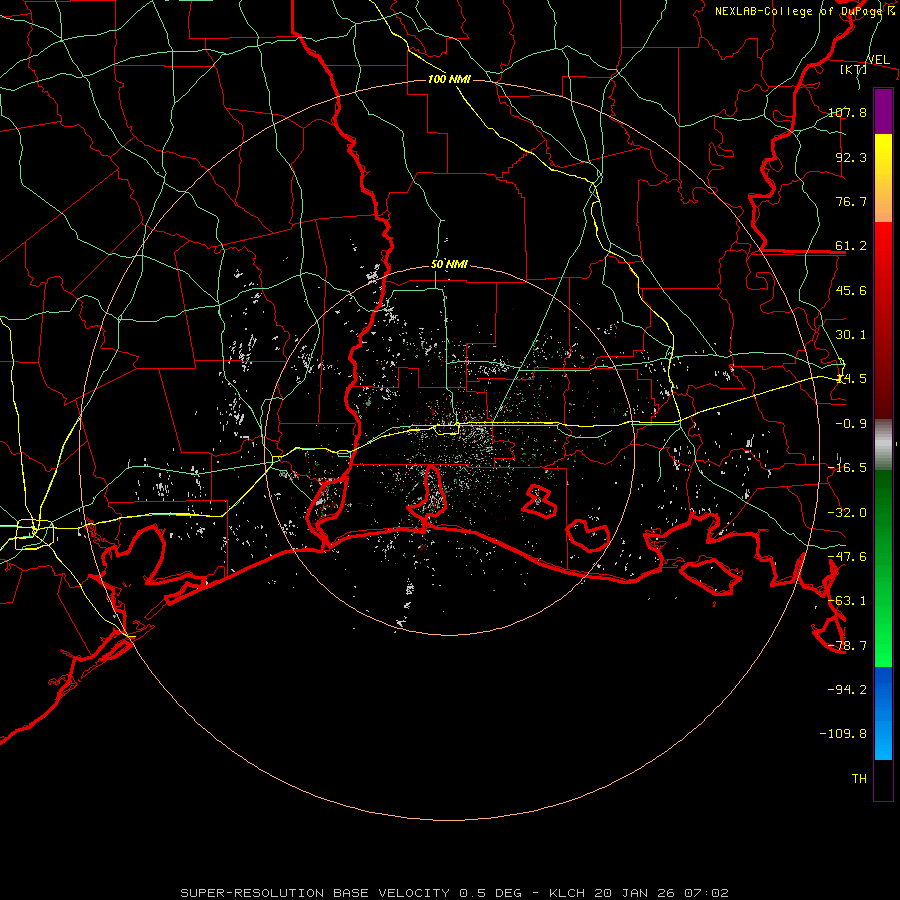
Task: Click the bright green segment of color bar
Action: 883,568
